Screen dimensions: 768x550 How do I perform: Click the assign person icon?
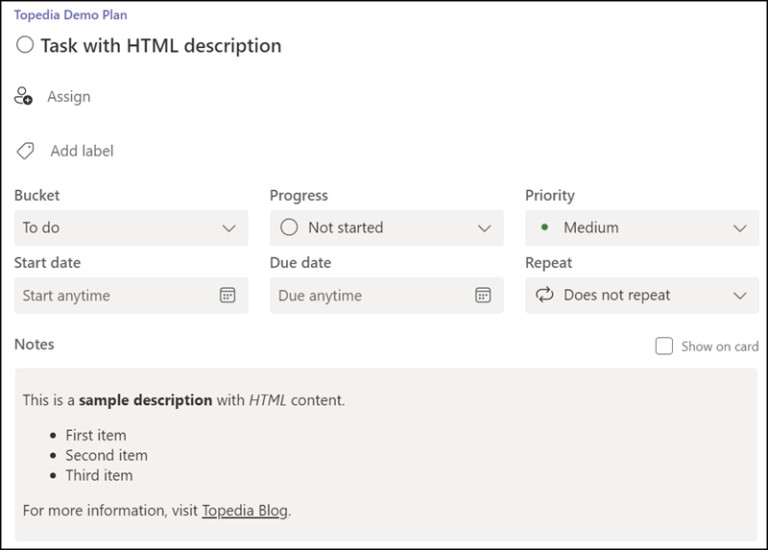(x=23, y=96)
